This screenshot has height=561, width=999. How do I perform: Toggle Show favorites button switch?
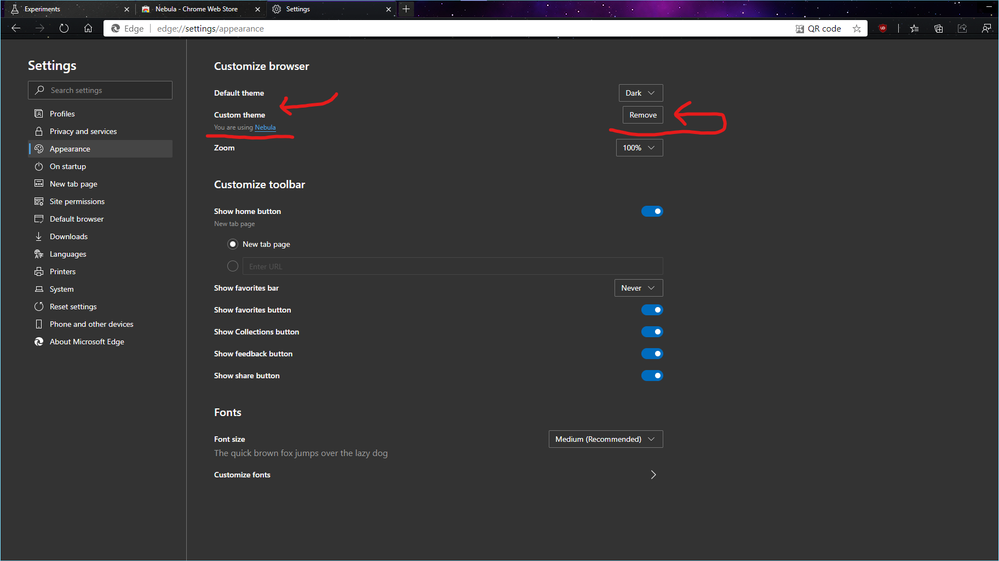pos(652,310)
